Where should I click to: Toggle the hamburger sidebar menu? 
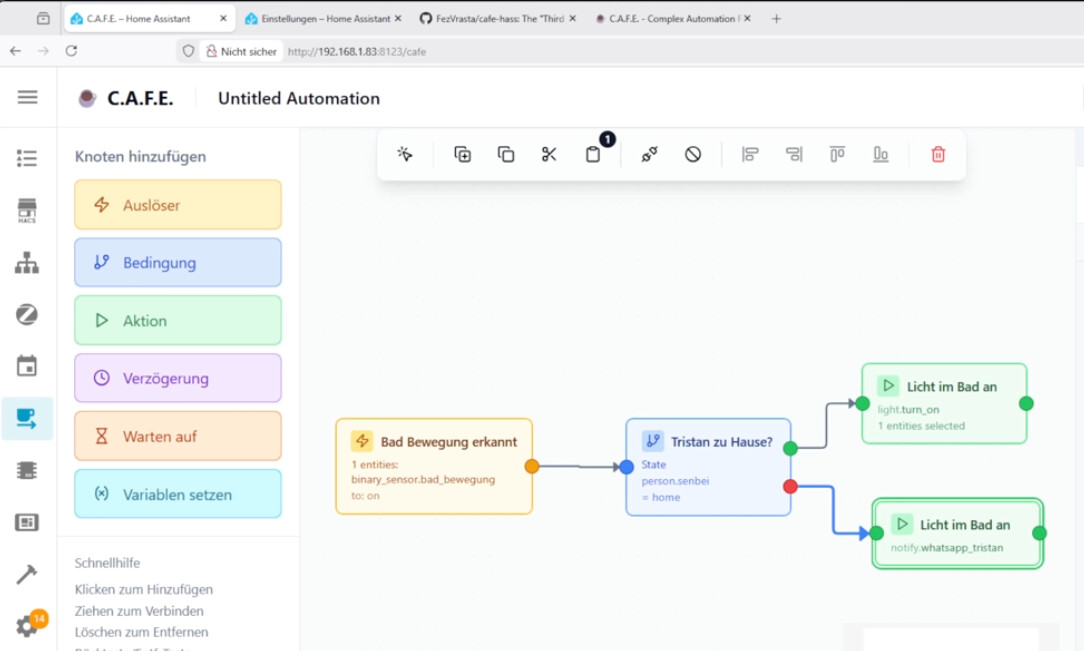coord(27,97)
